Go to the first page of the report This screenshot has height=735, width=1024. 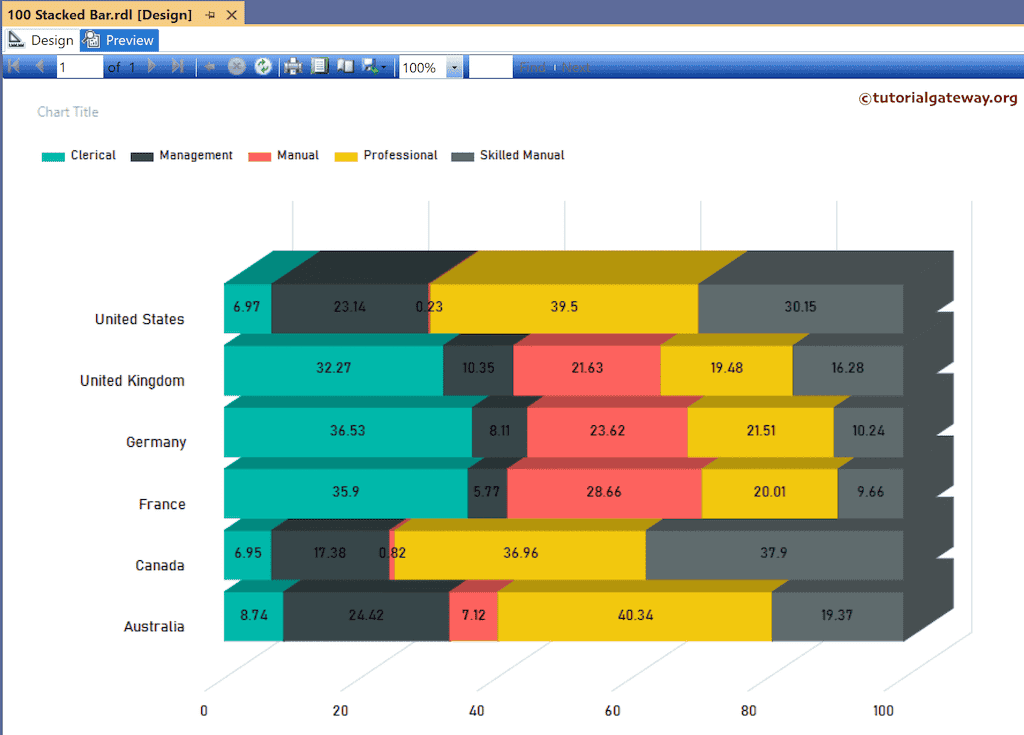(x=15, y=66)
